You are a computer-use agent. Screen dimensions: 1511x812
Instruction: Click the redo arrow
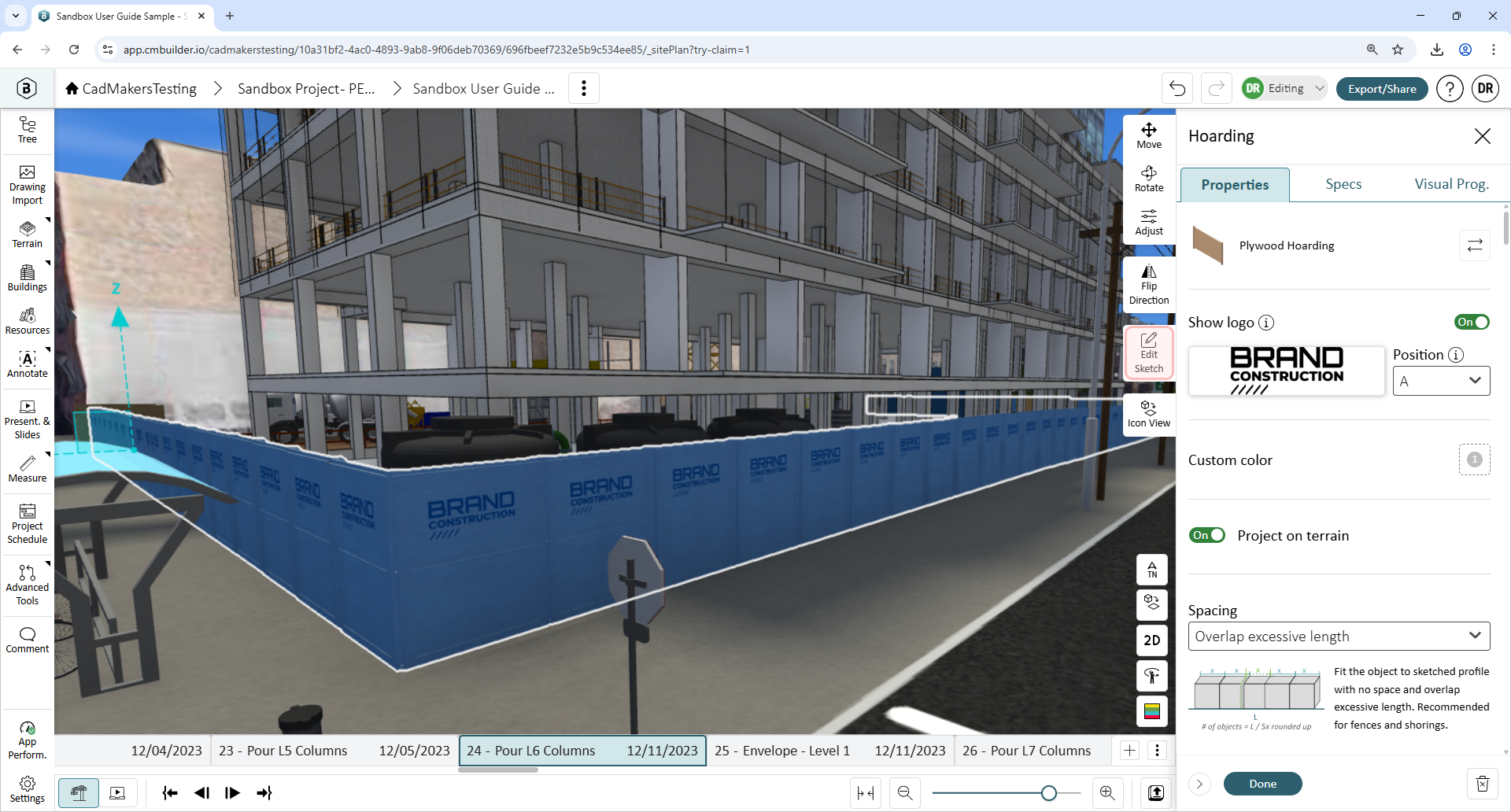click(1216, 88)
